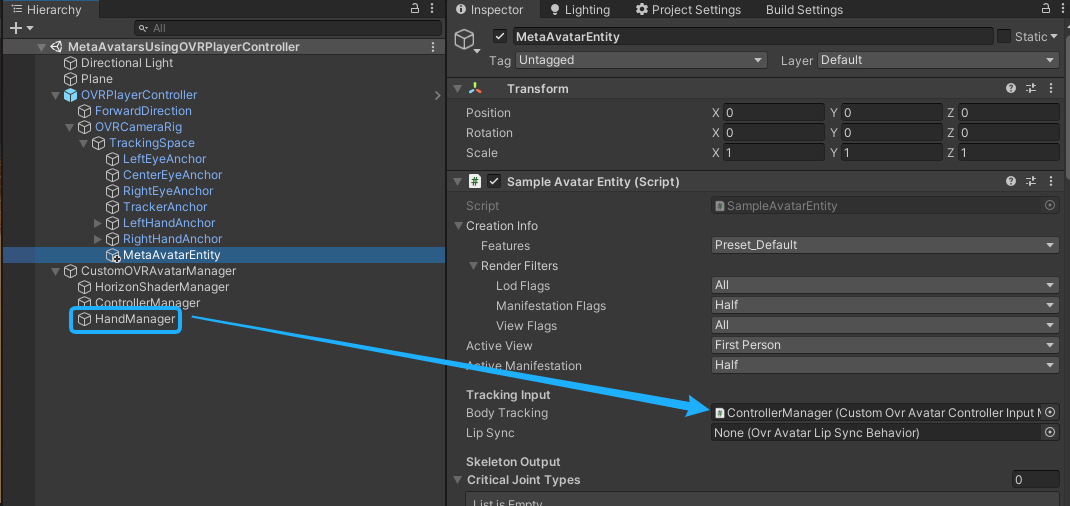Select ForwardDirection in hierarchy
The height and width of the screenshot is (506, 1070).
click(x=143, y=111)
